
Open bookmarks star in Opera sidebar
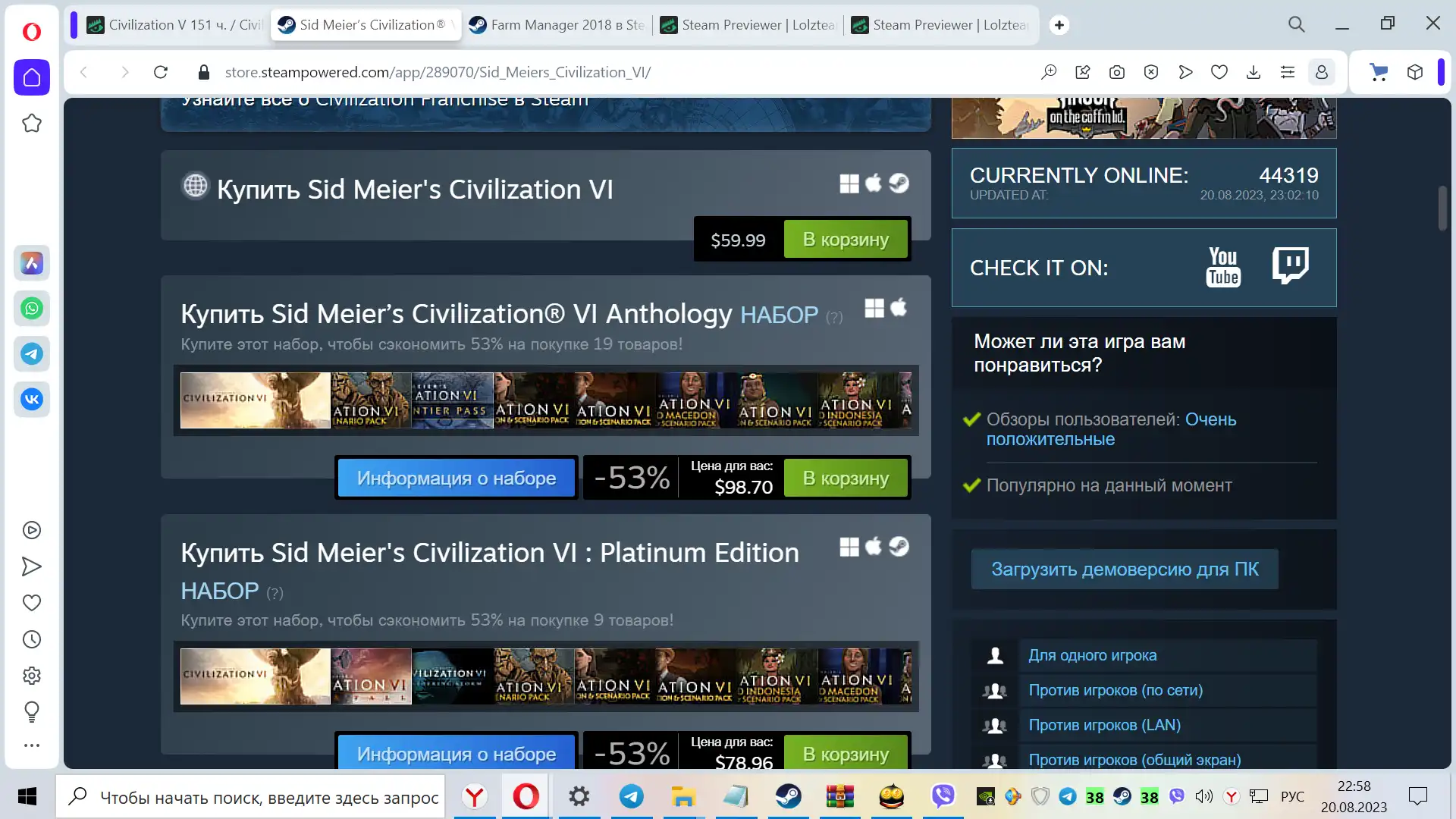click(x=32, y=123)
